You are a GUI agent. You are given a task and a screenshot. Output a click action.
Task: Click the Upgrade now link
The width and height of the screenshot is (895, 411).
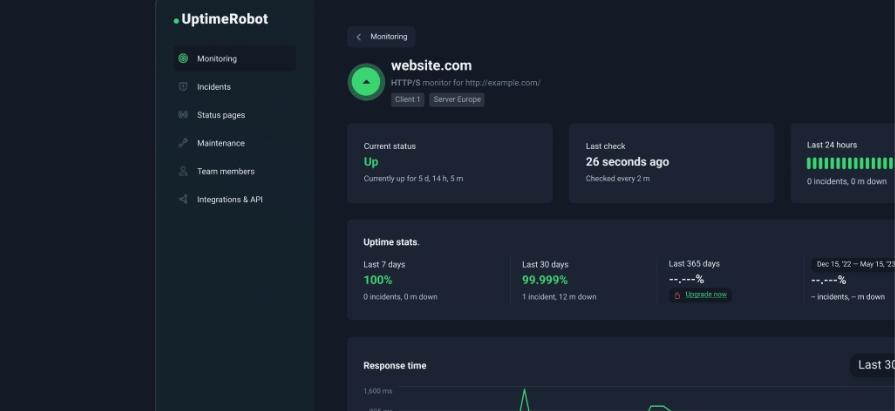coord(706,295)
